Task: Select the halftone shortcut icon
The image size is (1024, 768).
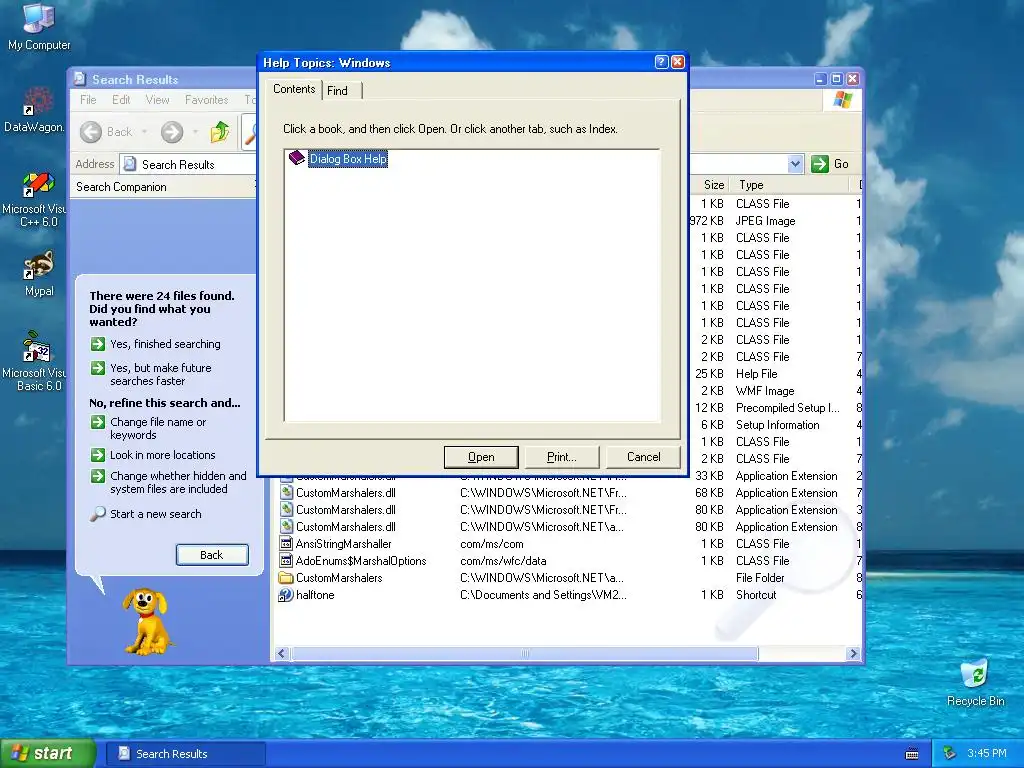Action: click(x=286, y=595)
